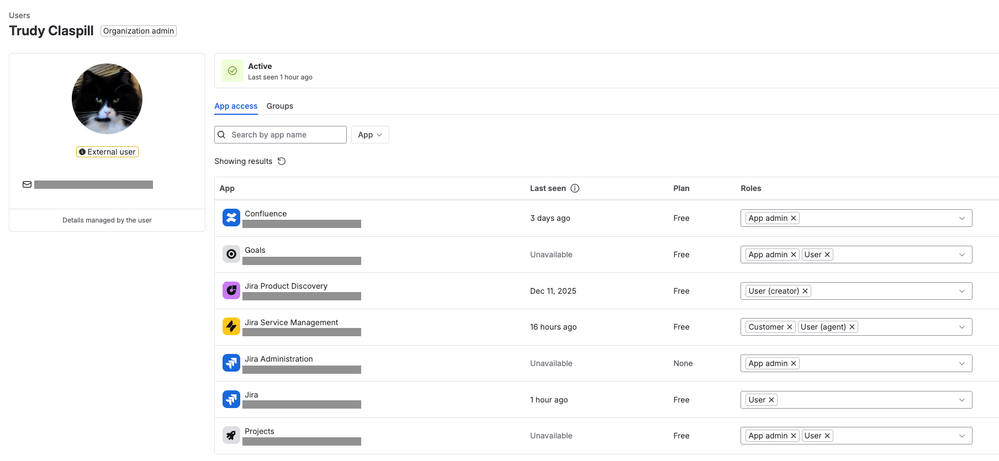The image size is (999, 461).
Task: Click the 'Dec 11, 2025' date cell
Action: [x=553, y=290]
